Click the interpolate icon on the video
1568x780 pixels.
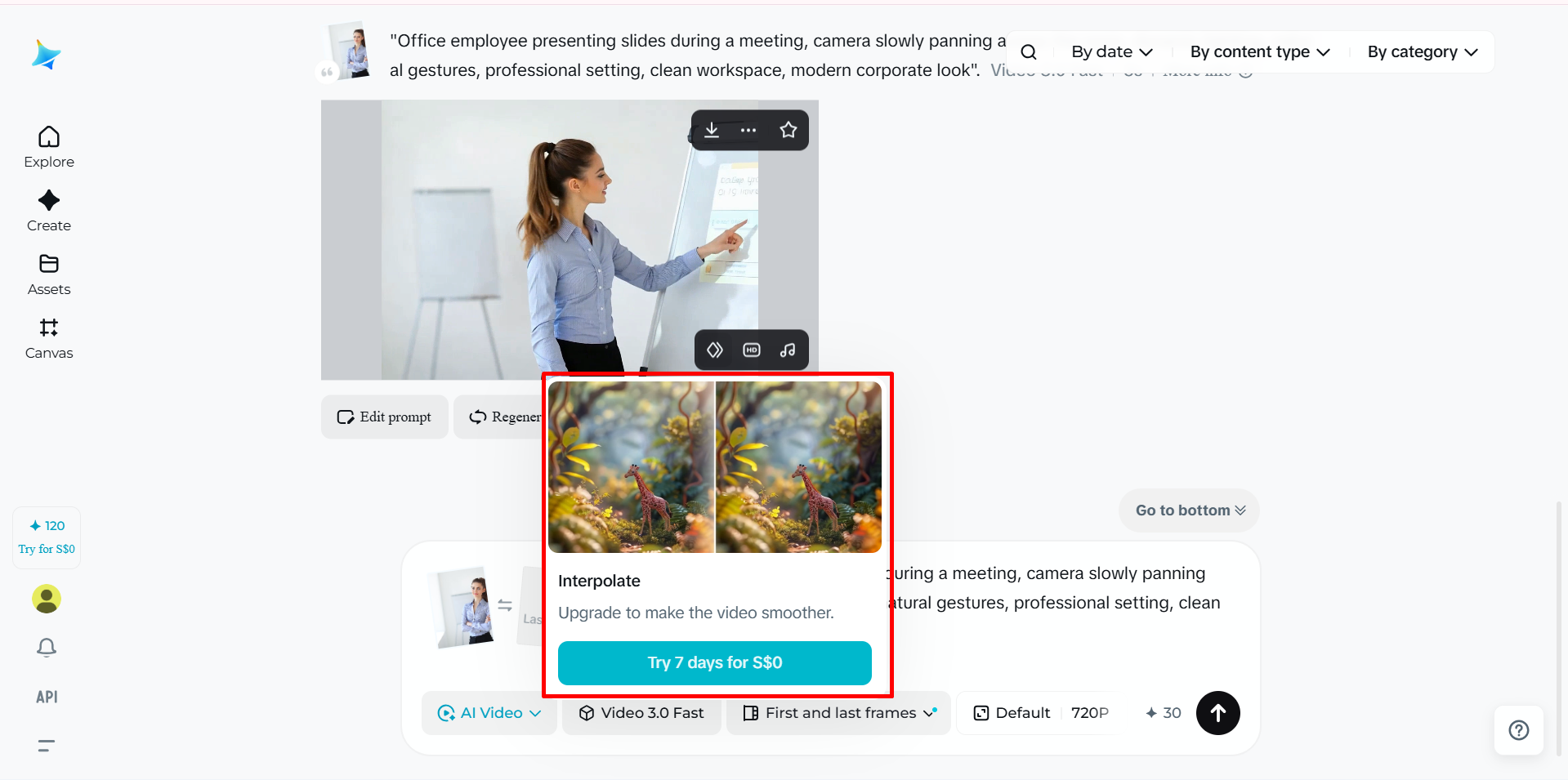coord(715,350)
